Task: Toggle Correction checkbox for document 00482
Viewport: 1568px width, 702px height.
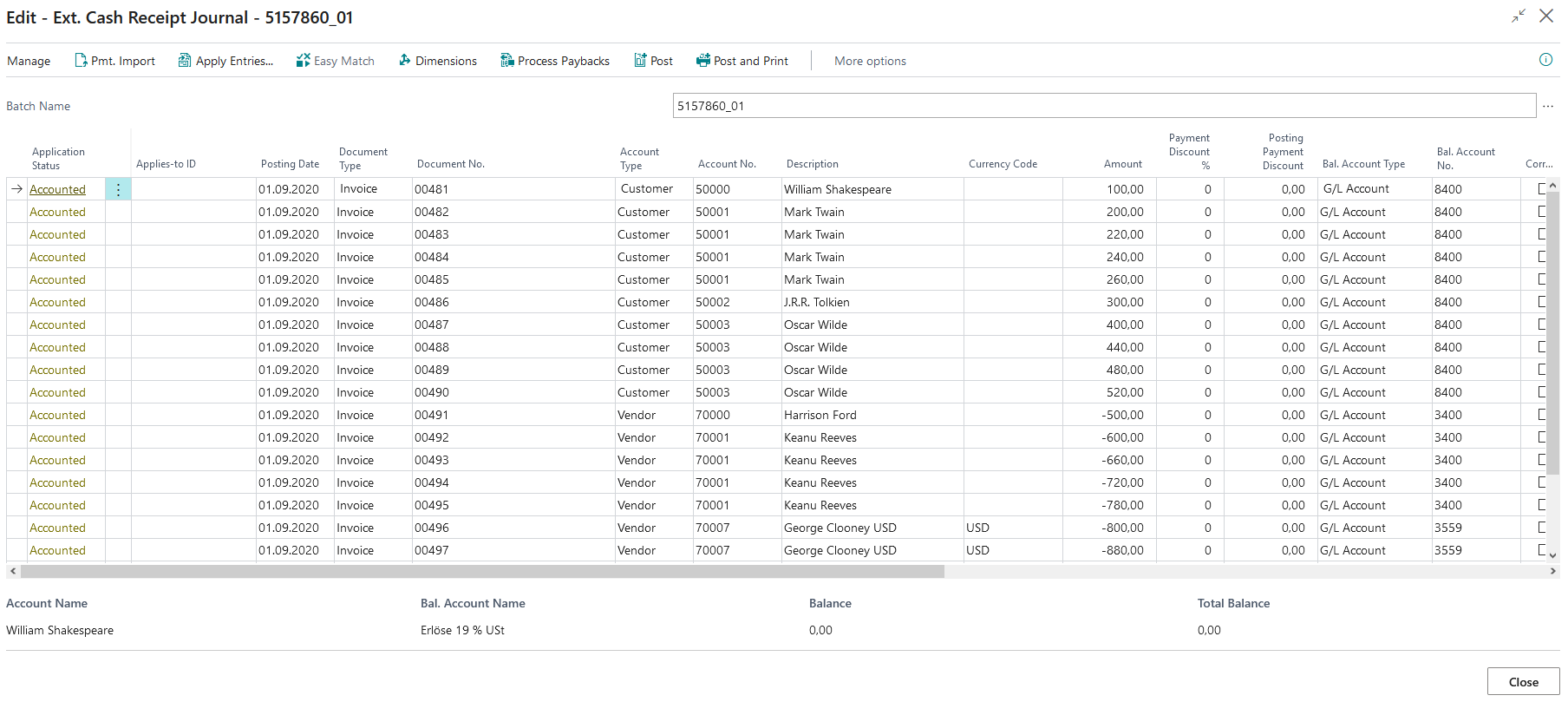Action: point(1542,211)
